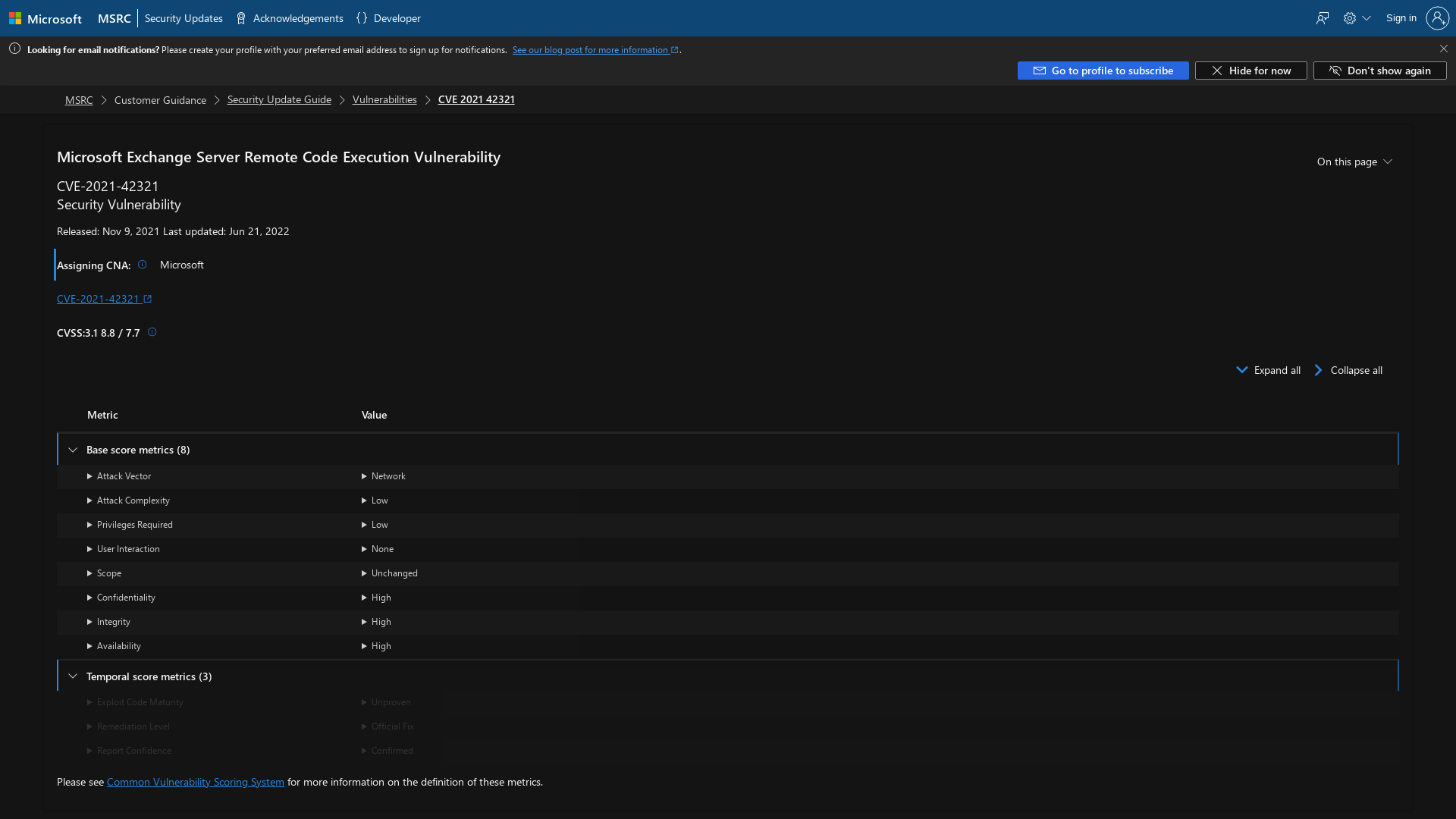Click Security Update Guide breadcrumb

pyautogui.click(x=279, y=100)
